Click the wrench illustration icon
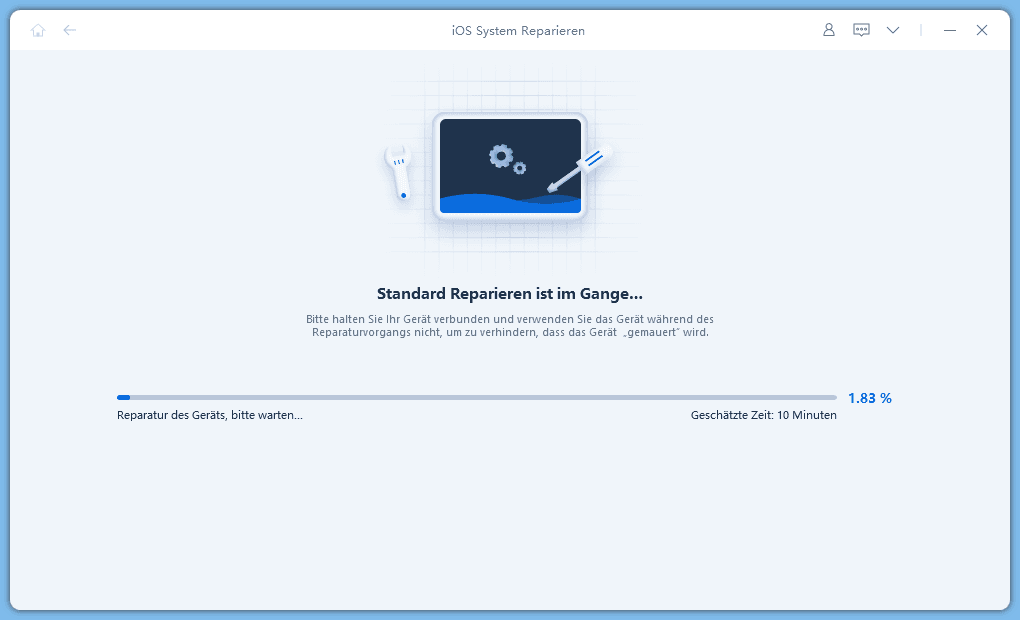 [399, 172]
